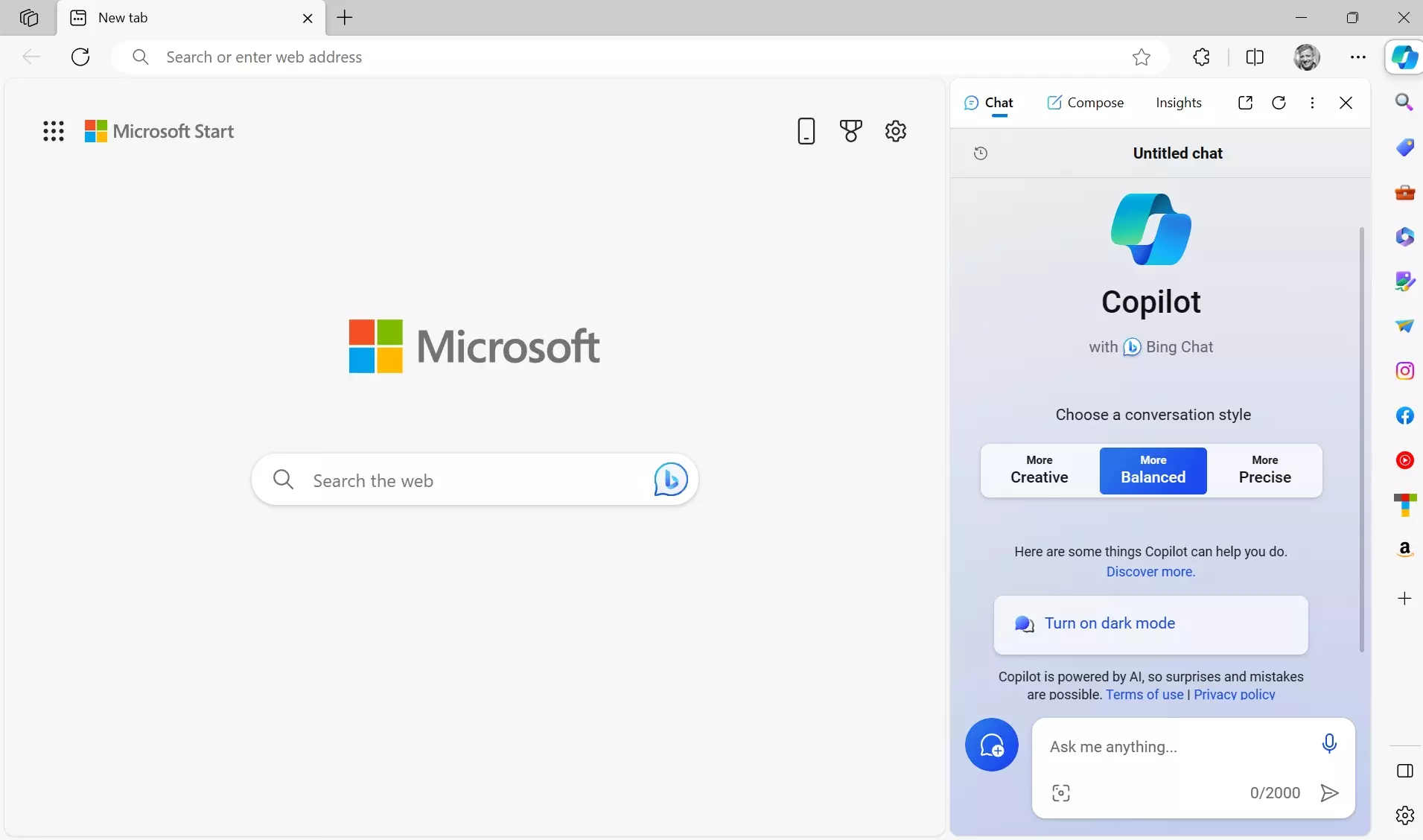Open Instagram from the sidebar
Viewport: 1423px width, 840px height.
tap(1404, 371)
